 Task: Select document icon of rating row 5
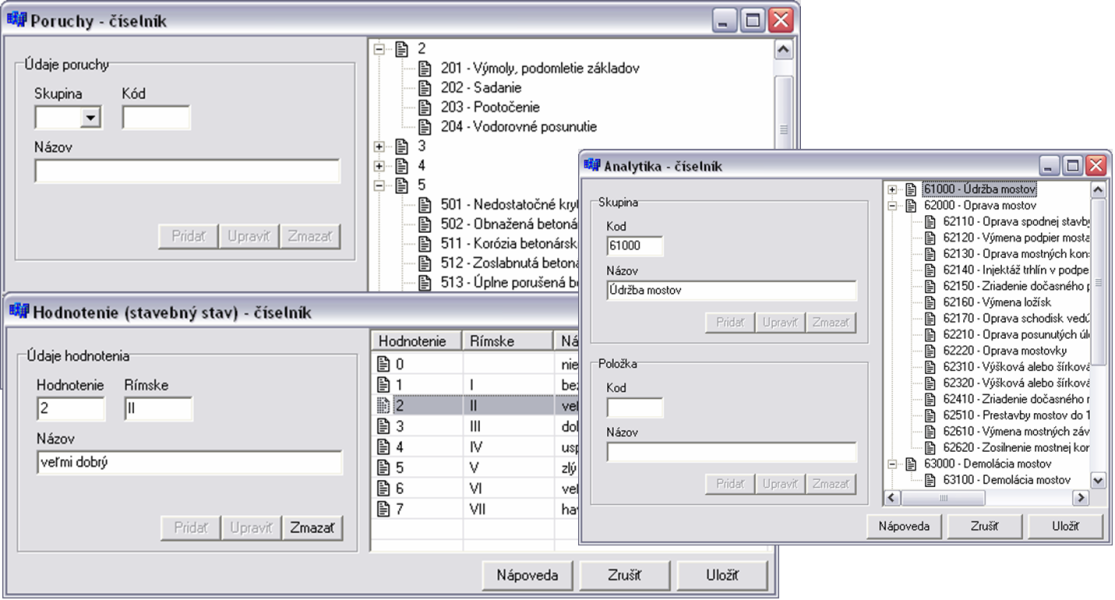(383, 468)
